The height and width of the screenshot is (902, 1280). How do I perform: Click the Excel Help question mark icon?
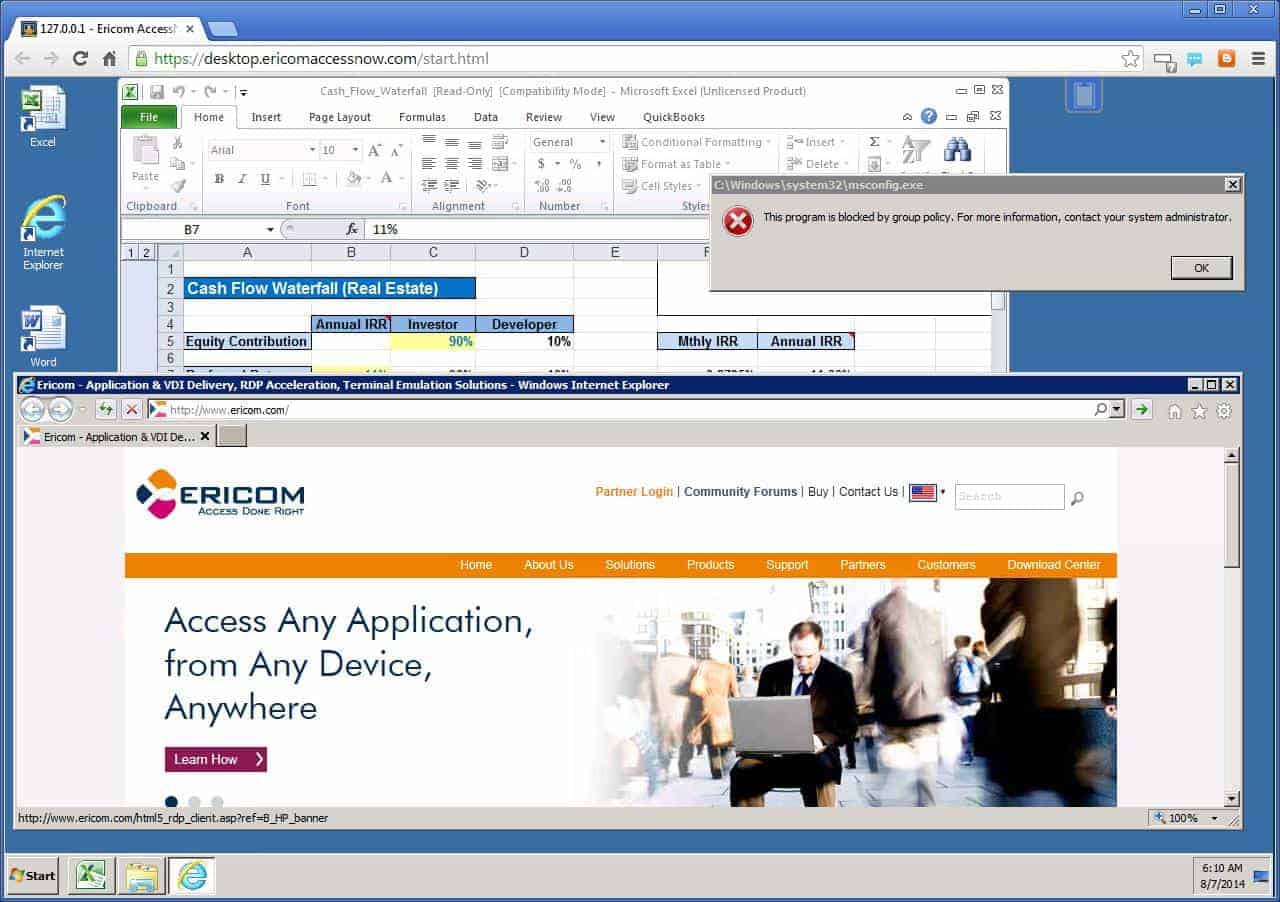click(929, 117)
